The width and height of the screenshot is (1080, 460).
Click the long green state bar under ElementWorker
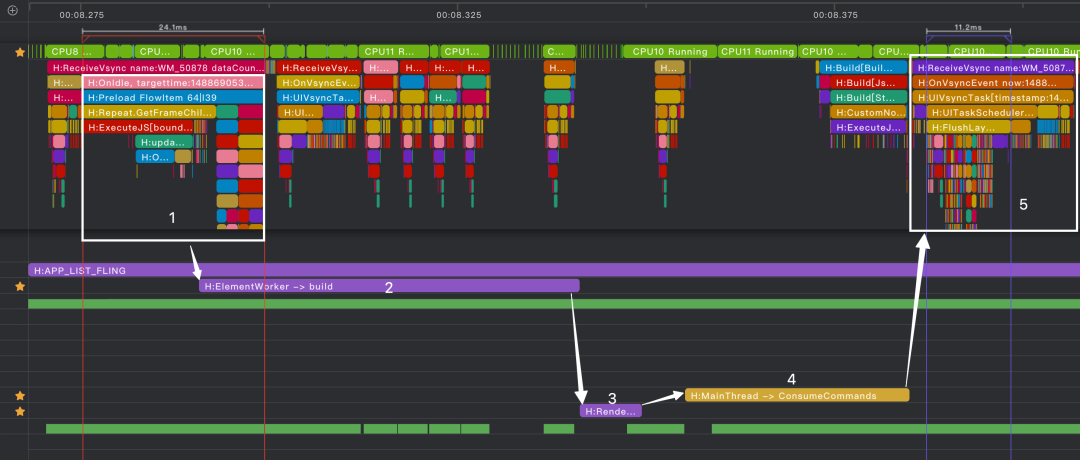pos(554,304)
